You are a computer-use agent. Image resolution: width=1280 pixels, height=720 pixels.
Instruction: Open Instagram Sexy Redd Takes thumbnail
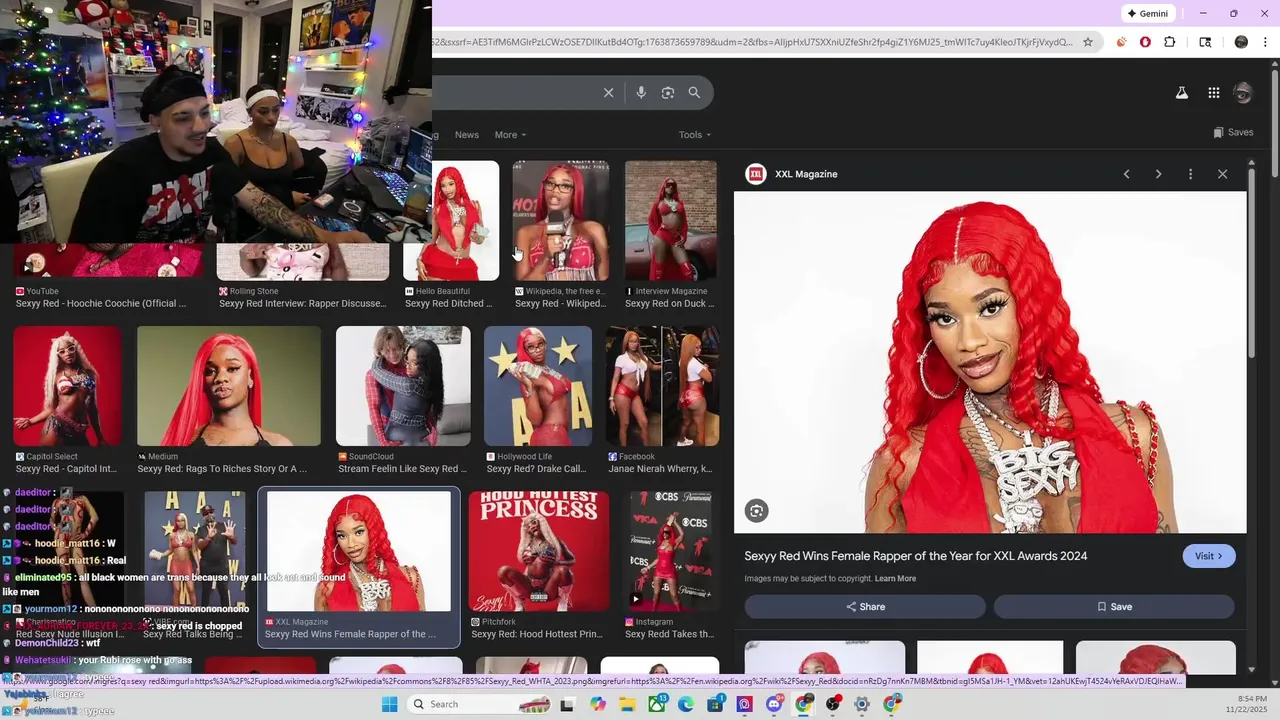pyautogui.click(x=672, y=551)
